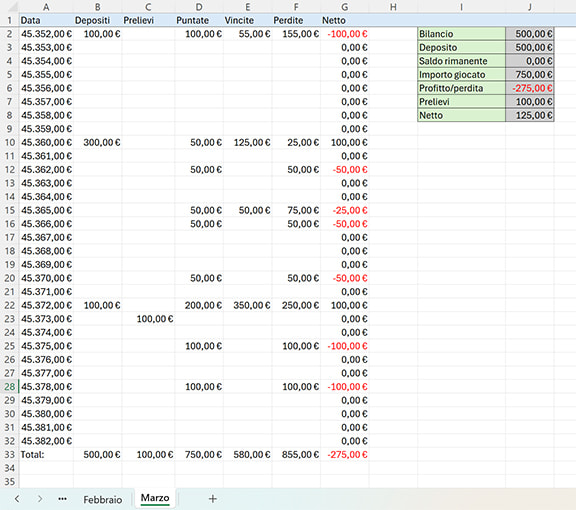Viewport: 576px width, 510px height.
Task: Click the Data header cell
Action: 46,20
